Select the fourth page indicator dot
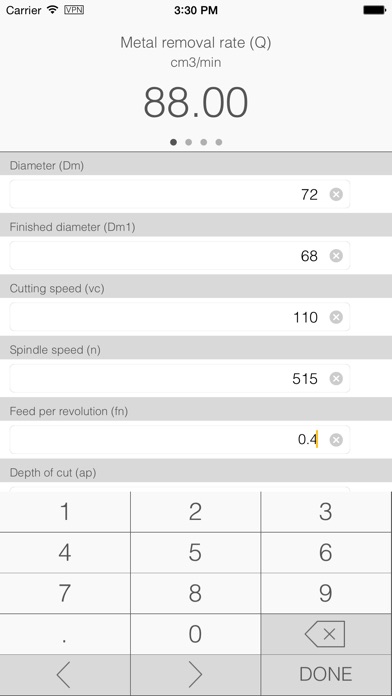 pyautogui.click(x=219, y=142)
